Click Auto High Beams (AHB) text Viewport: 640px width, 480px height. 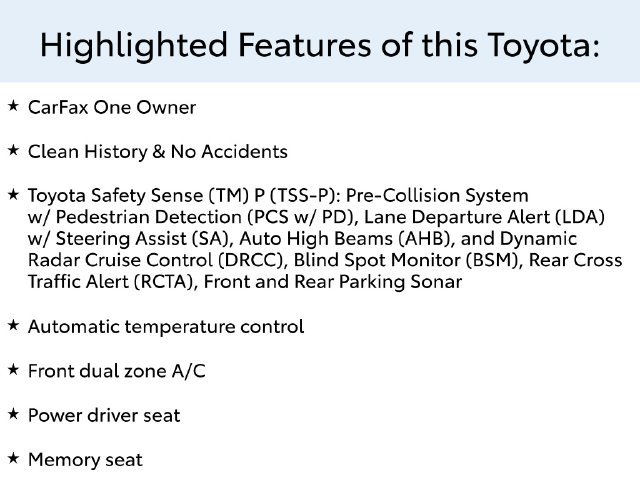click(x=344, y=239)
